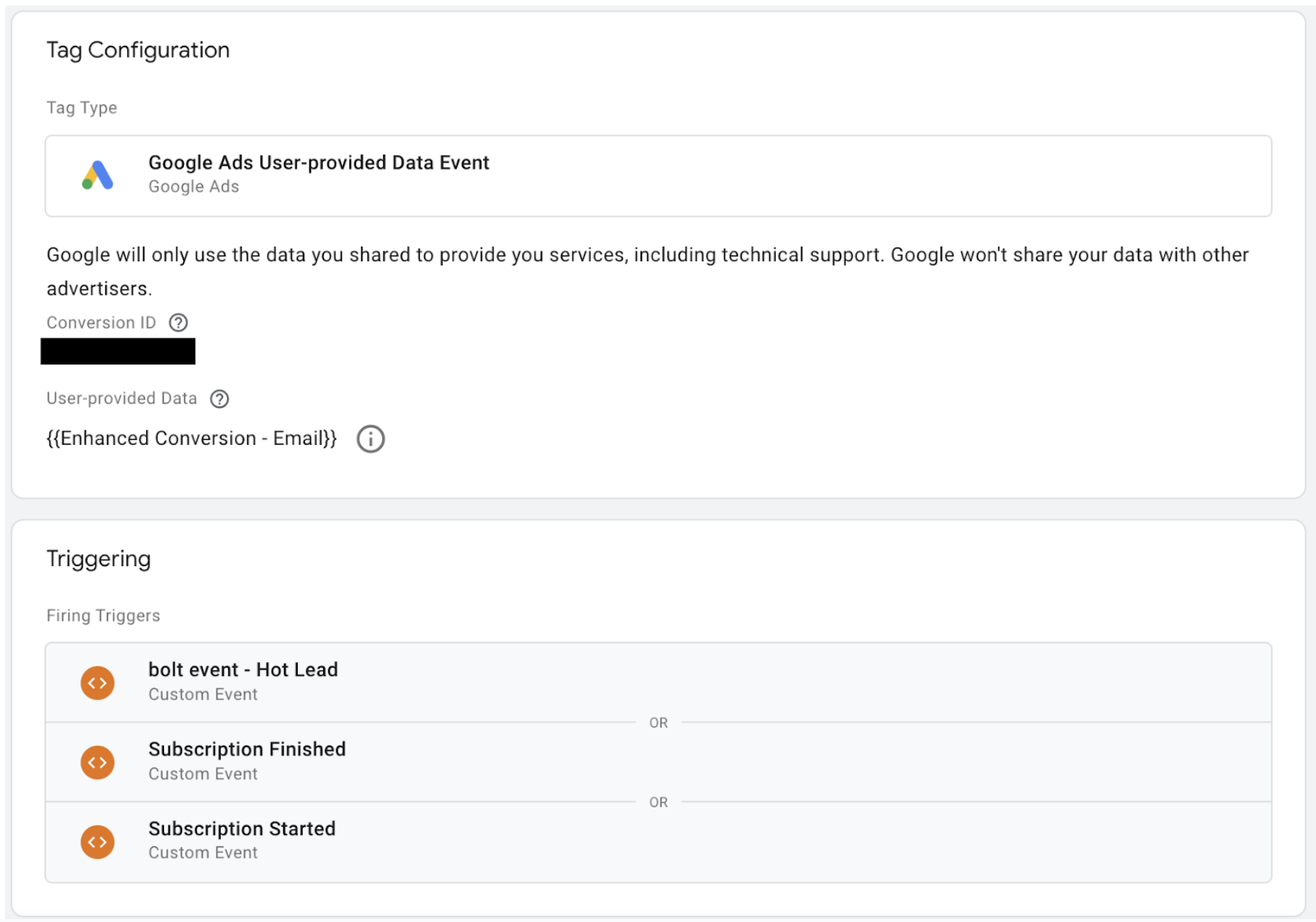Click the Conversion ID label
1316x922 pixels.
(x=101, y=322)
